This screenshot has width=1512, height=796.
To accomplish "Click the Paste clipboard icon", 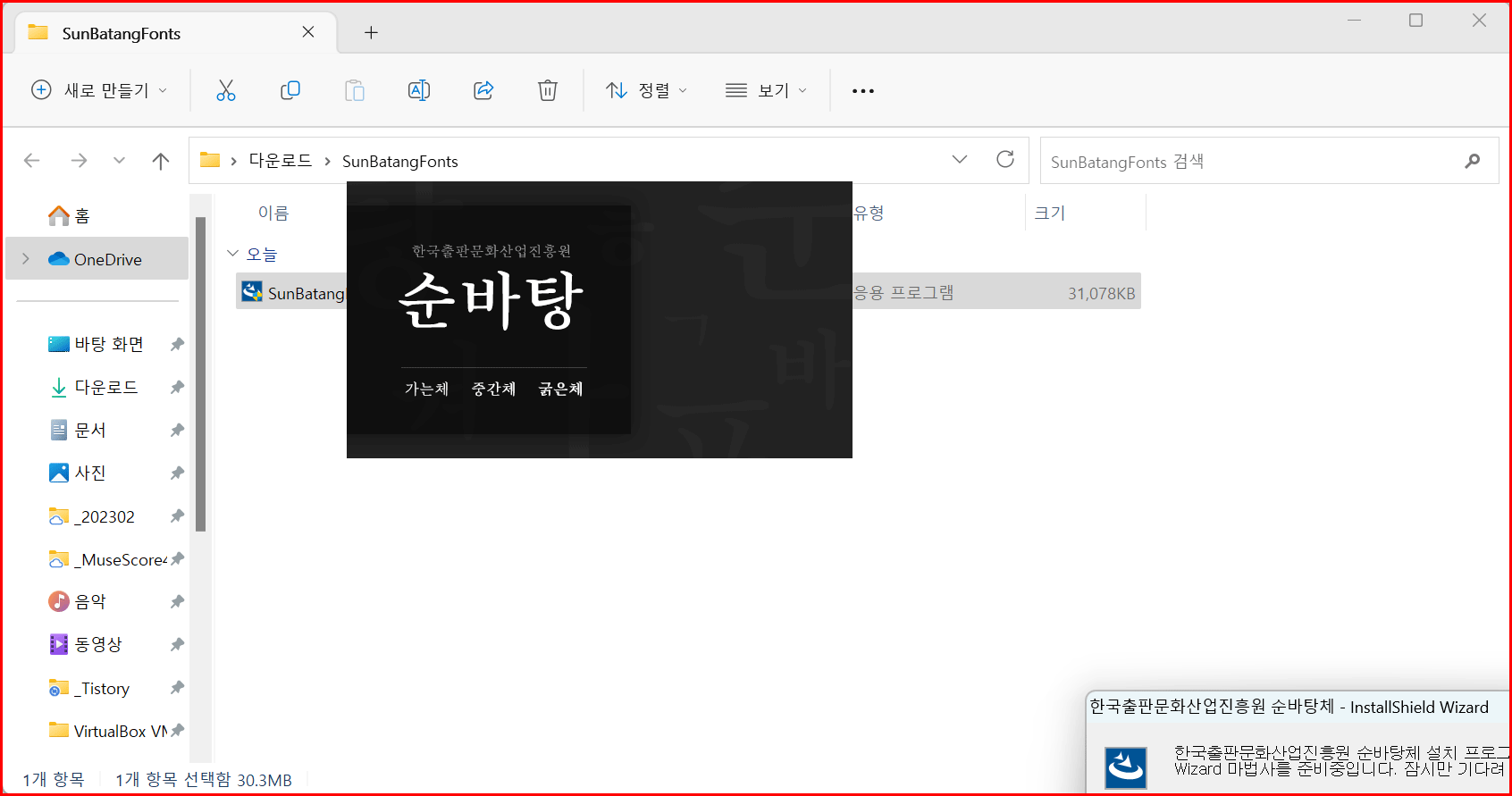I will click(355, 90).
